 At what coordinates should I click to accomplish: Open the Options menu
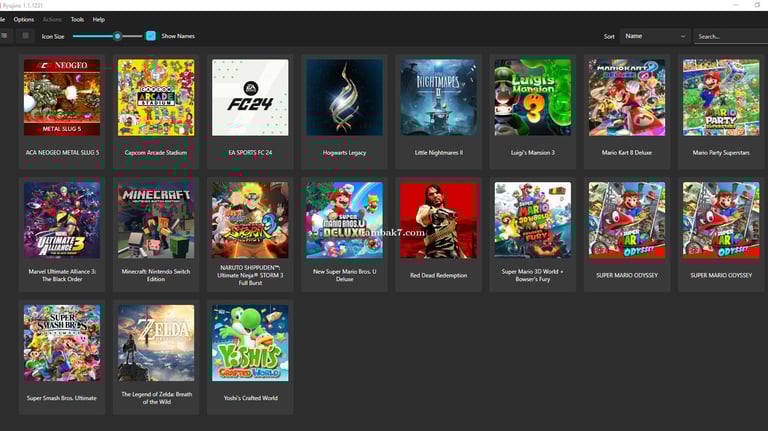[x=24, y=20]
